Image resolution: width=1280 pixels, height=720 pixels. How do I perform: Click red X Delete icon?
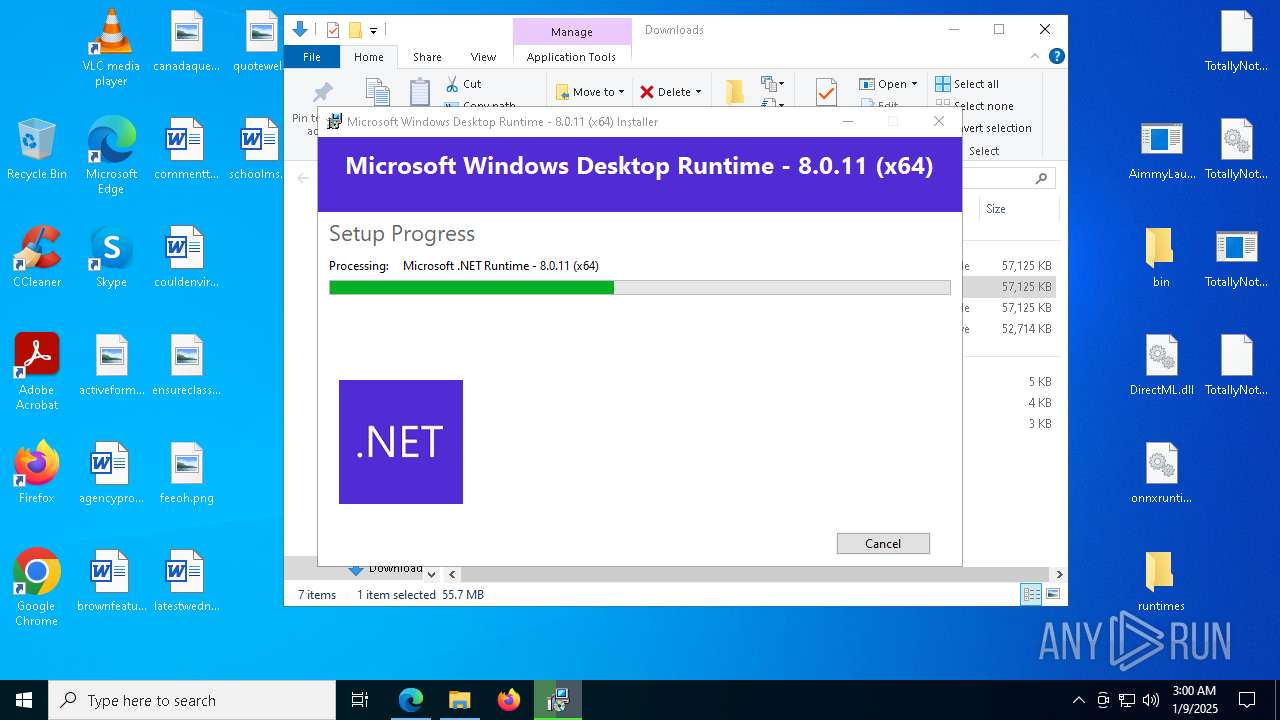647,92
